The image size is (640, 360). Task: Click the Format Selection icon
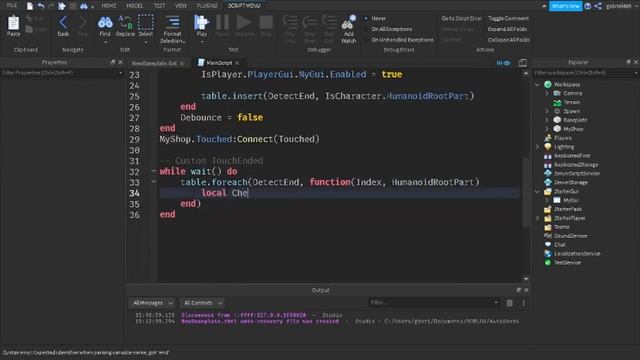click(172, 22)
